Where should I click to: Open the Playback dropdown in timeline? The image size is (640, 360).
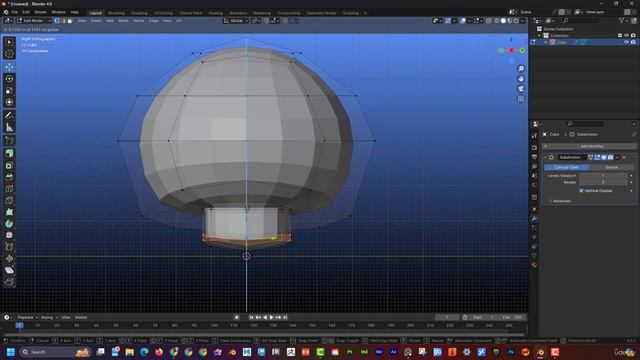click(27, 317)
